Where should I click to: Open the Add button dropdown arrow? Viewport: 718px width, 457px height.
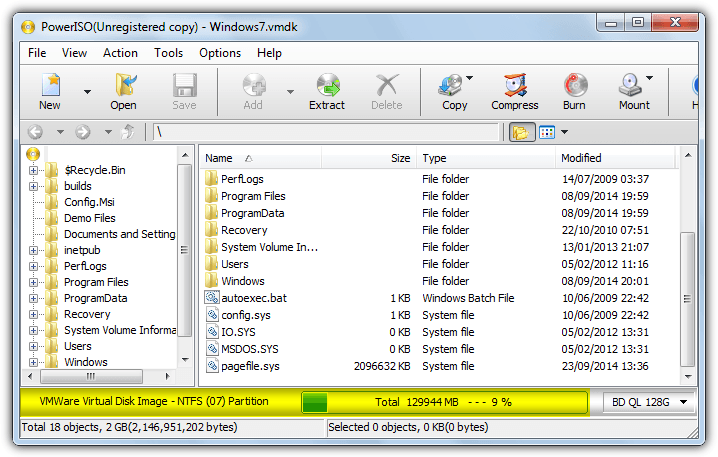[x=290, y=92]
